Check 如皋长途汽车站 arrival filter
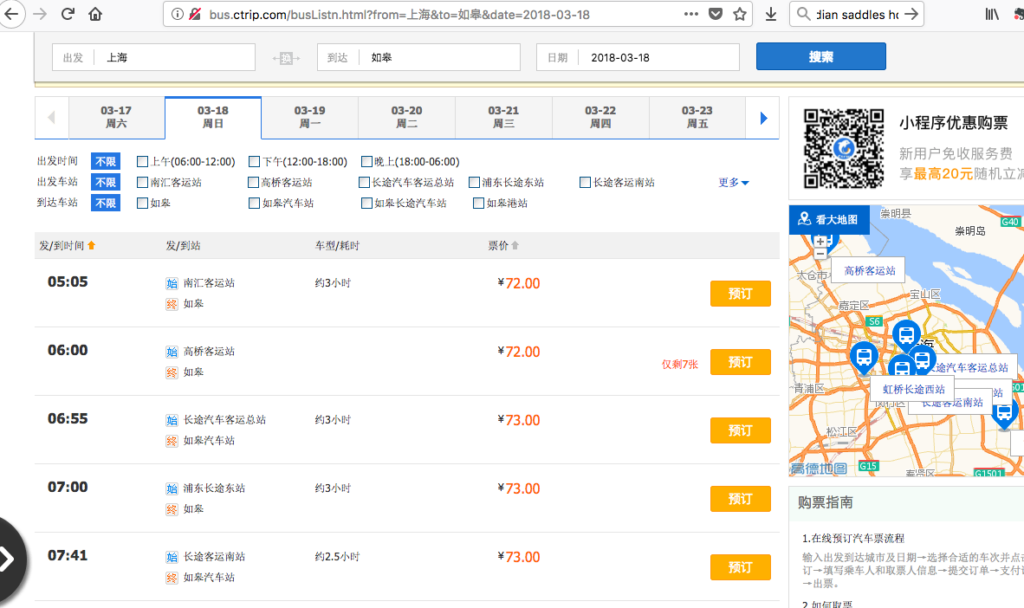This screenshot has width=1024, height=608. (366, 203)
